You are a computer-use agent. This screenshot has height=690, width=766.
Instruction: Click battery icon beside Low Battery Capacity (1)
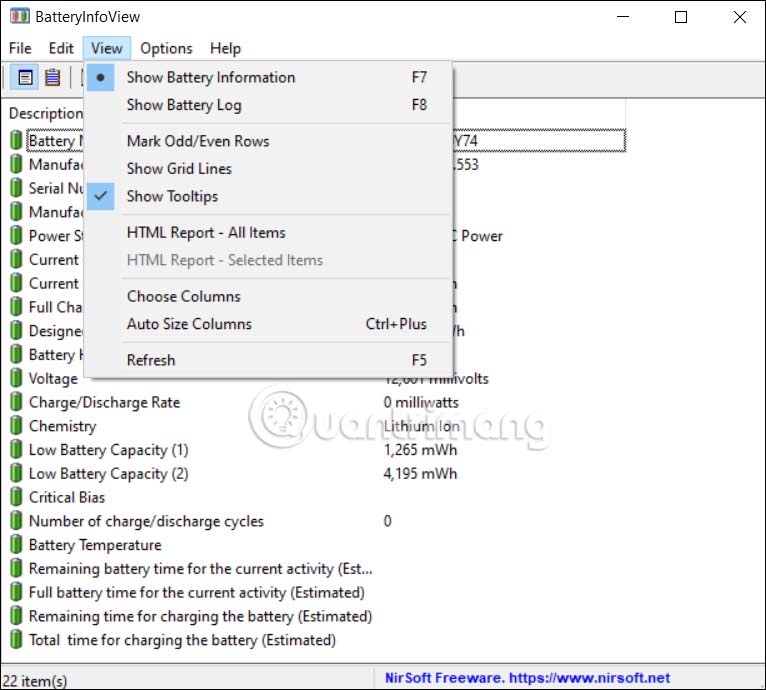point(16,450)
